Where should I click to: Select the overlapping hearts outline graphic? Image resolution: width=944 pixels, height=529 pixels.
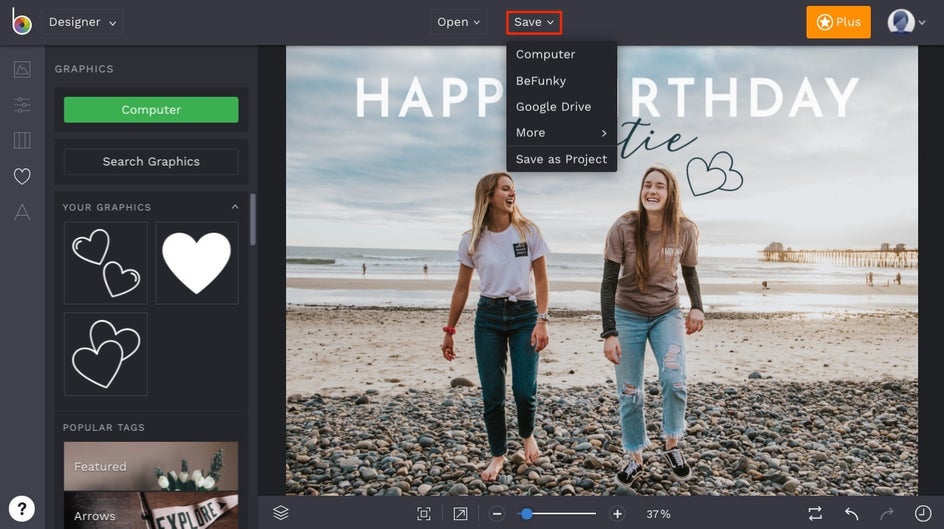coord(106,354)
